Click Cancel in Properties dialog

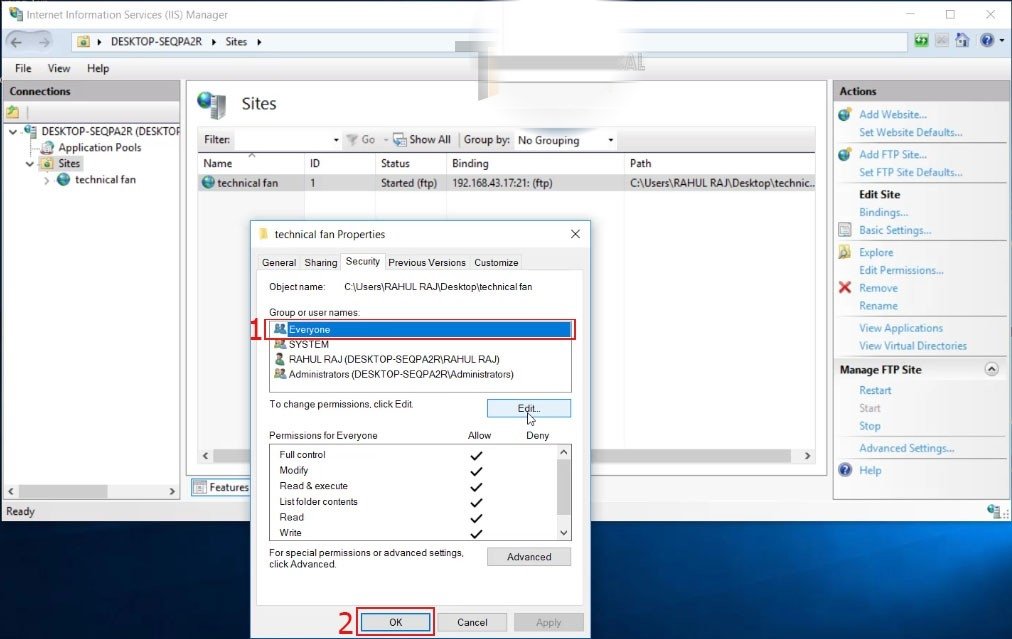tap(472, 622)
